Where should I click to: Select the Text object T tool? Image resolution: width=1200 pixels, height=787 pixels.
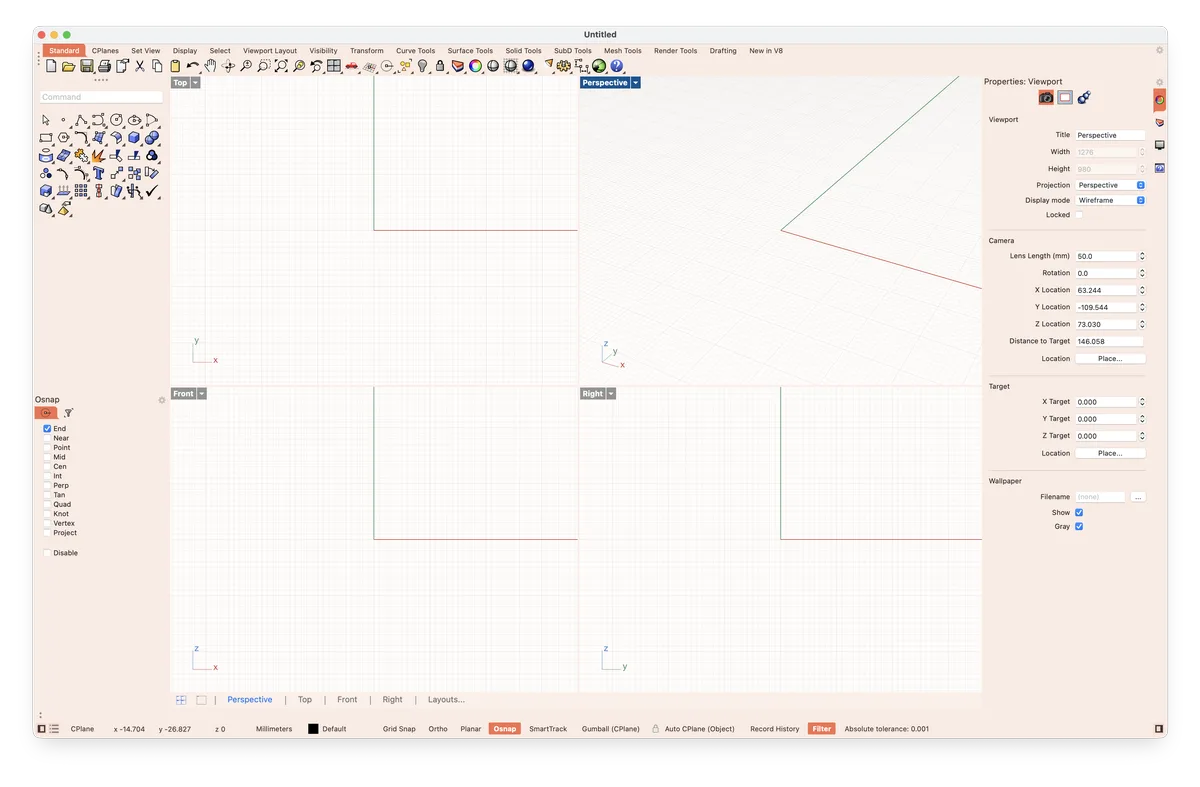click(98, 173)
